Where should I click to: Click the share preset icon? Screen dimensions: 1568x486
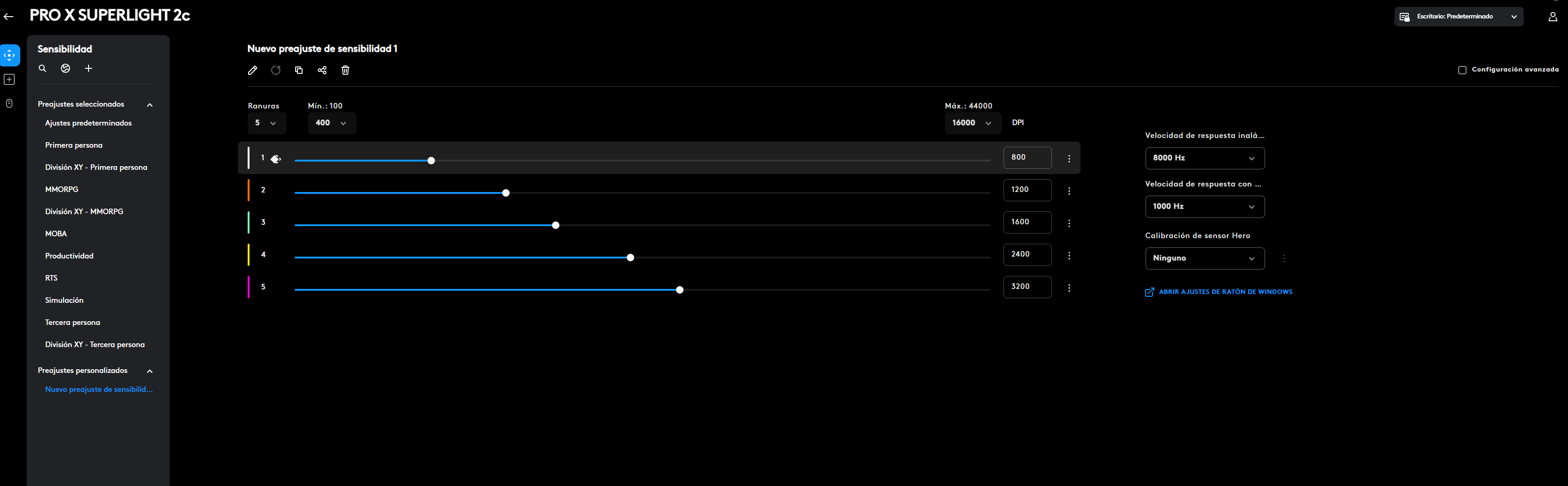[322, 71]
